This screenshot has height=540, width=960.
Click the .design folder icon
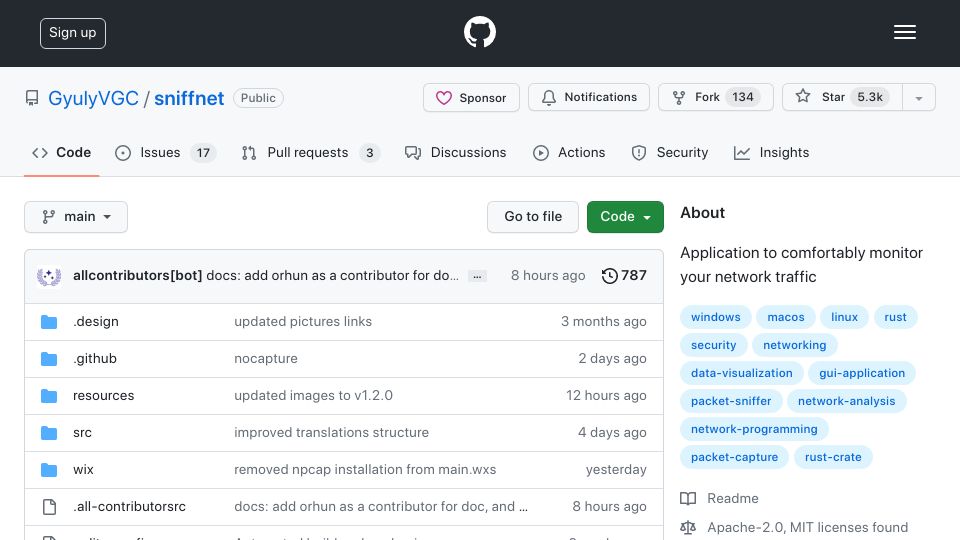point(49,322)
